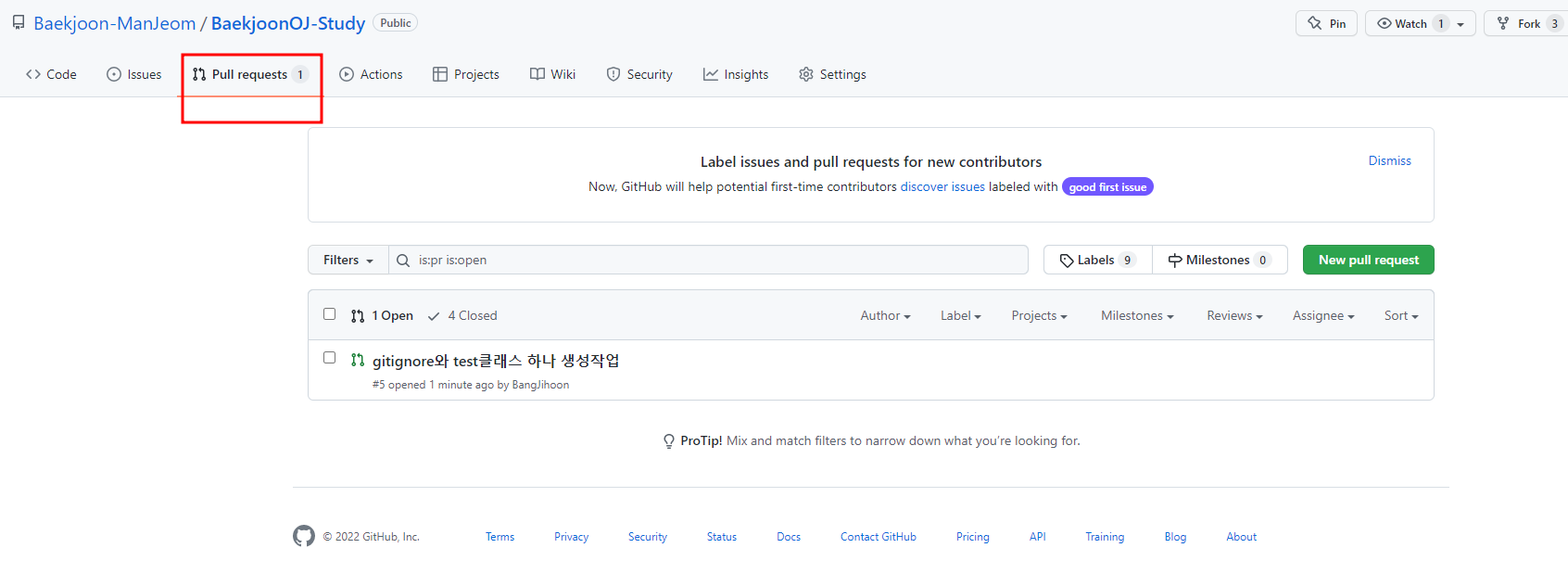Screen dimensions: 1568x586
Task: Click the Watch eye icon
Action: click(1385, 23)
